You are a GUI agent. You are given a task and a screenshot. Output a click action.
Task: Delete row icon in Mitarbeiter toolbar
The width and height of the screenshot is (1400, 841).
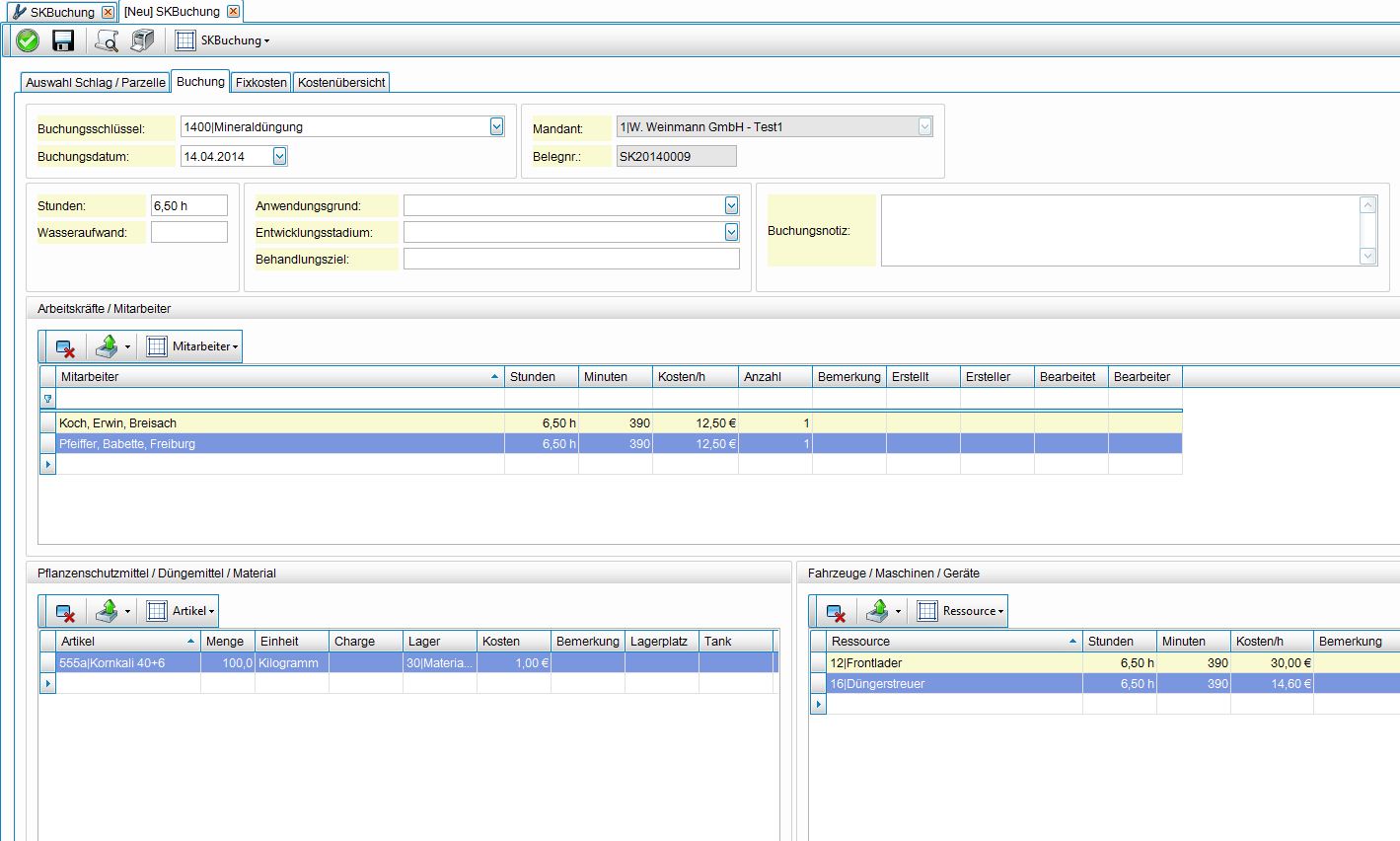point(66,346)
